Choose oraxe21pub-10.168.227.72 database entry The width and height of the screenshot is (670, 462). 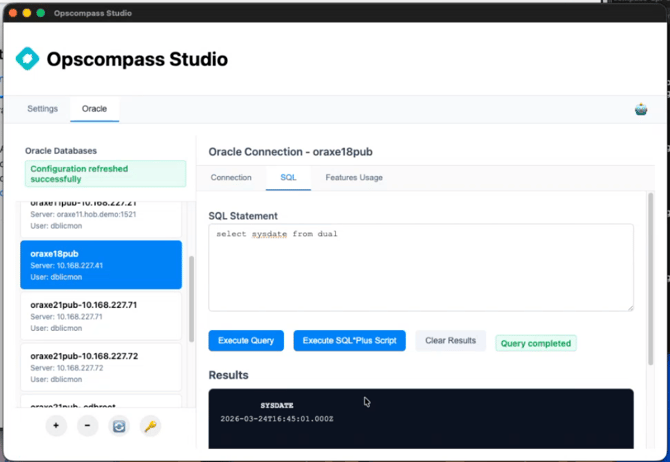pyautogui.click(x=101, y=366)
